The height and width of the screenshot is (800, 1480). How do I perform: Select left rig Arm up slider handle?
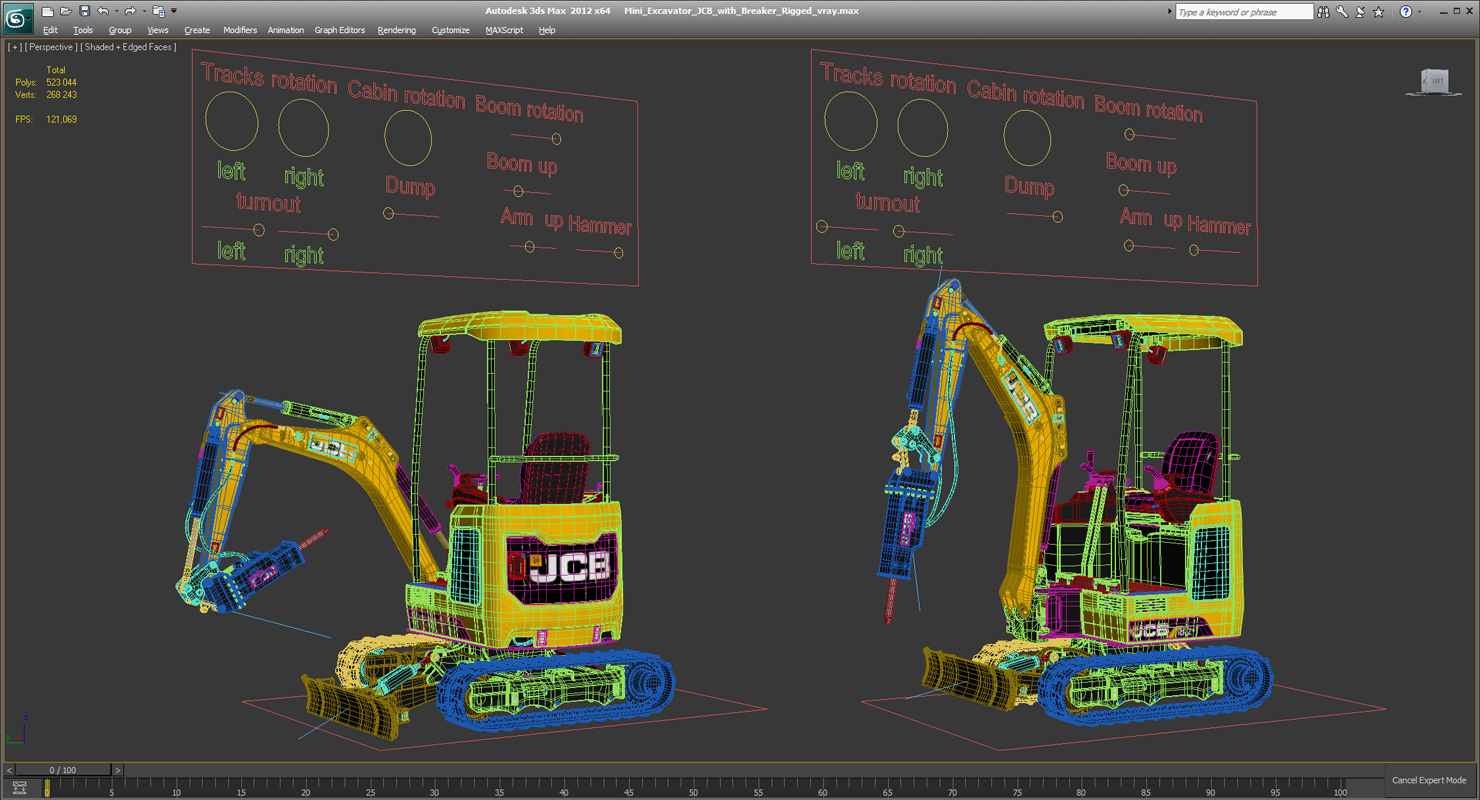[530, 247]
